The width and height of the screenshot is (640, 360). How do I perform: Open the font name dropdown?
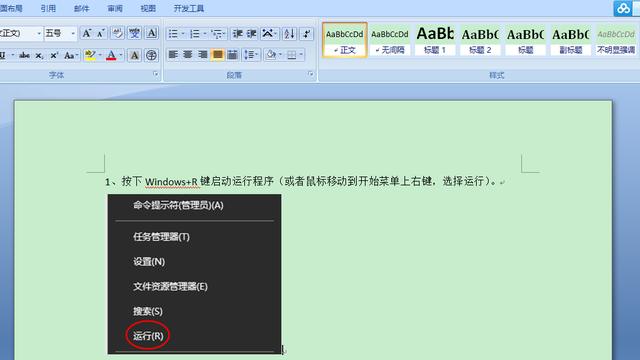(x=39, y=33)
